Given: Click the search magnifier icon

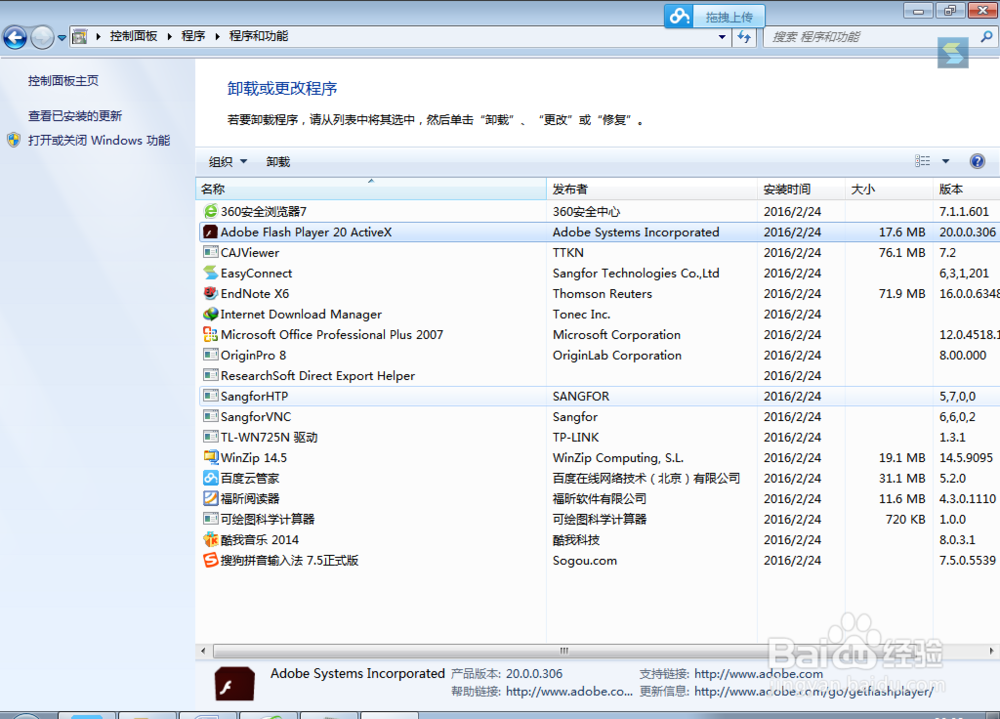Looking at the screenshot, I should [986, 36].
